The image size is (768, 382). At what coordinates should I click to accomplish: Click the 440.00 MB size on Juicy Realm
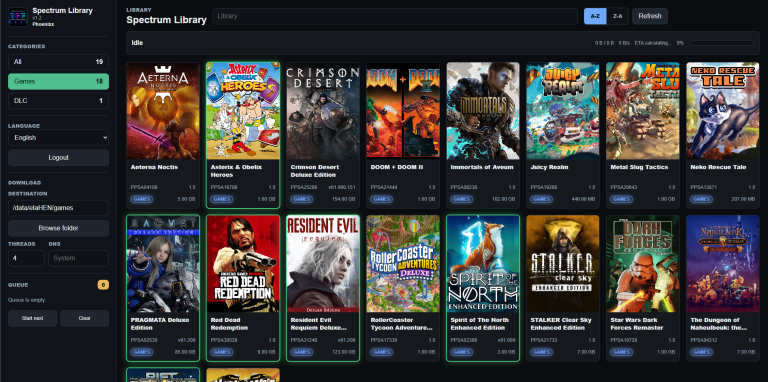[x=583, y=199]
